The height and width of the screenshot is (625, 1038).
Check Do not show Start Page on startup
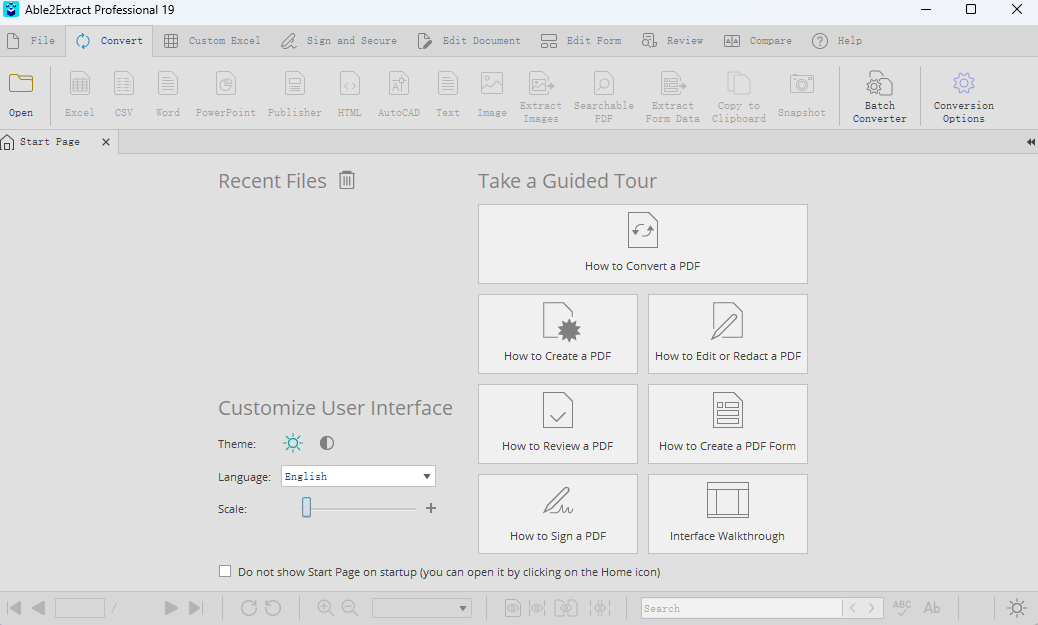pyautogui.click(x=225, y=572)
